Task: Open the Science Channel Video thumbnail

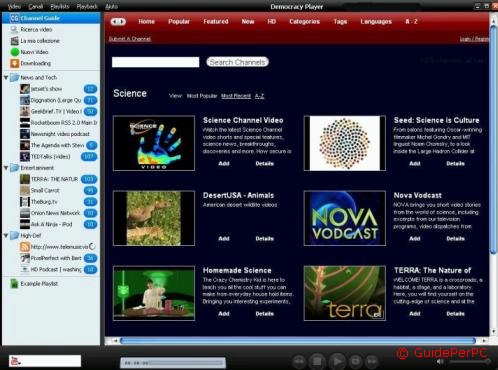Action: pos(154,143)
